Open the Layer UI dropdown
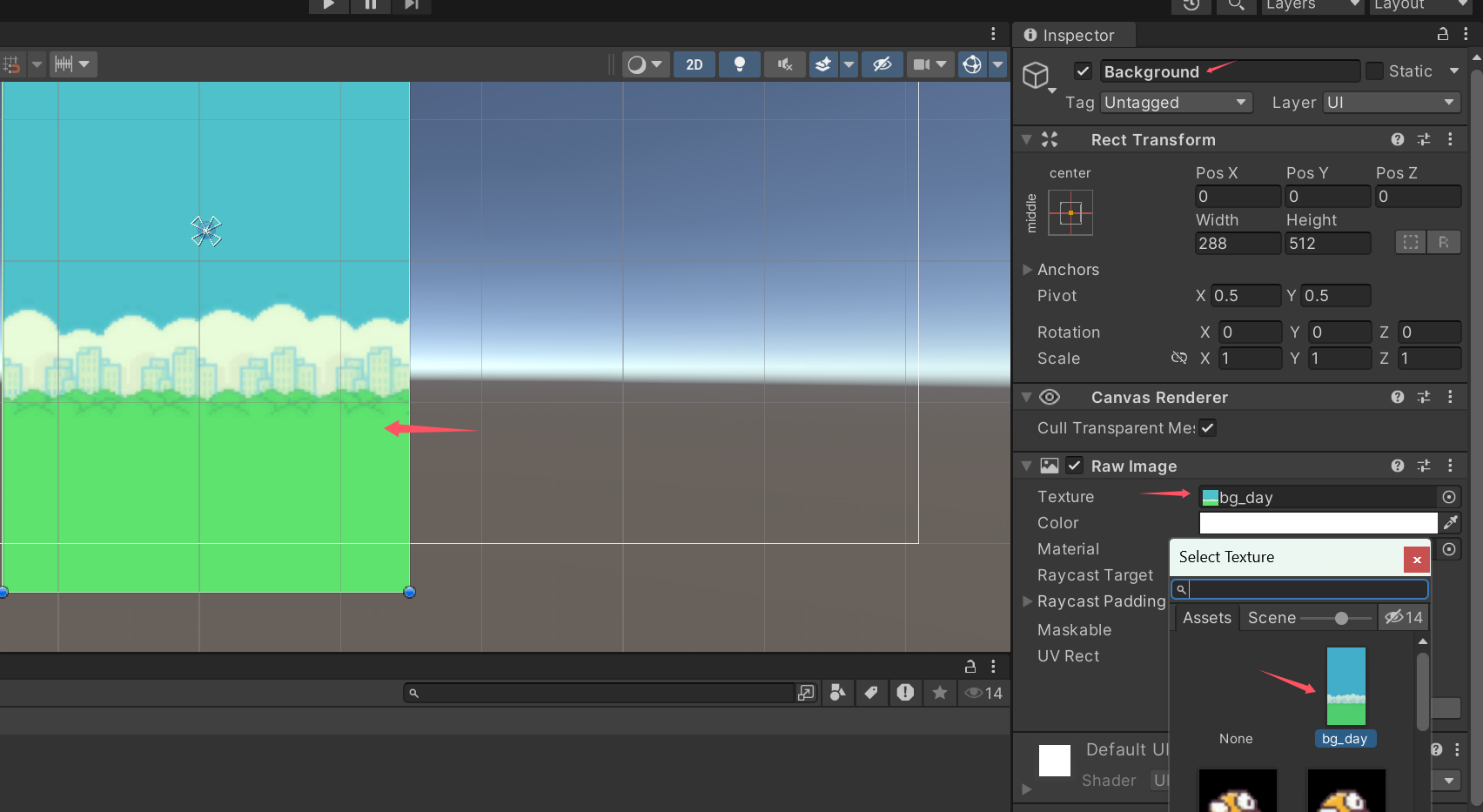The image size is (1483, 812). [x=1391, y=103]
